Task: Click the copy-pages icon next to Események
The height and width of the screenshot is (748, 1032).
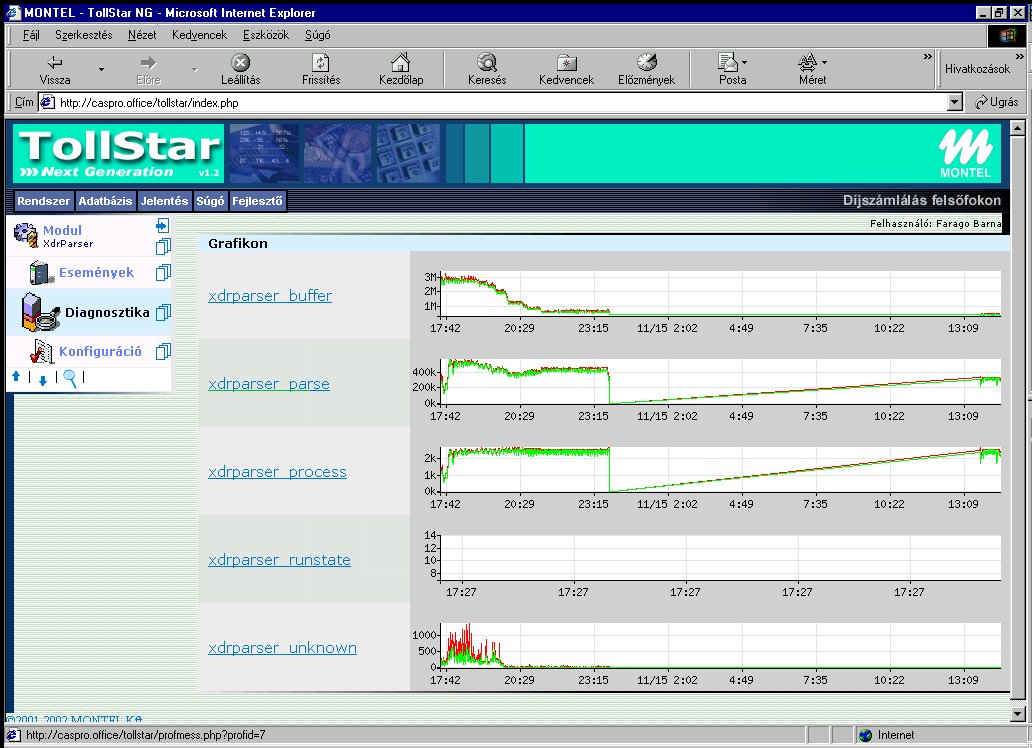Action: click(163, 272)
